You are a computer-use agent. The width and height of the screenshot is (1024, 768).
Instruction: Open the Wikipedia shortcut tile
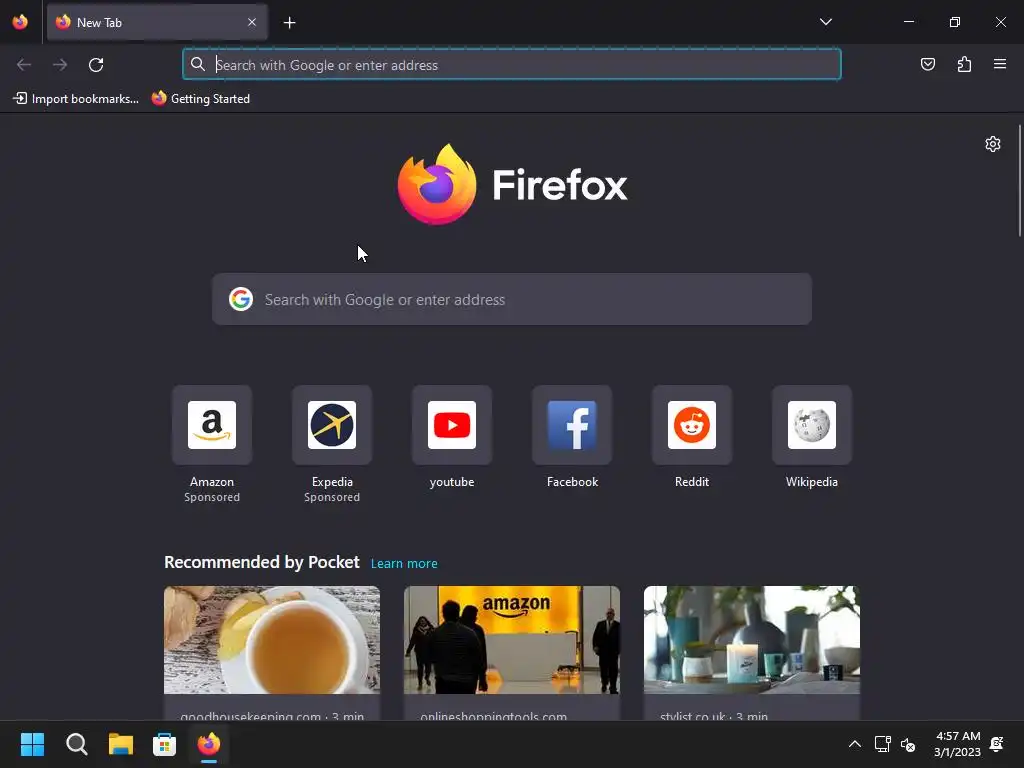pos(812,425)
